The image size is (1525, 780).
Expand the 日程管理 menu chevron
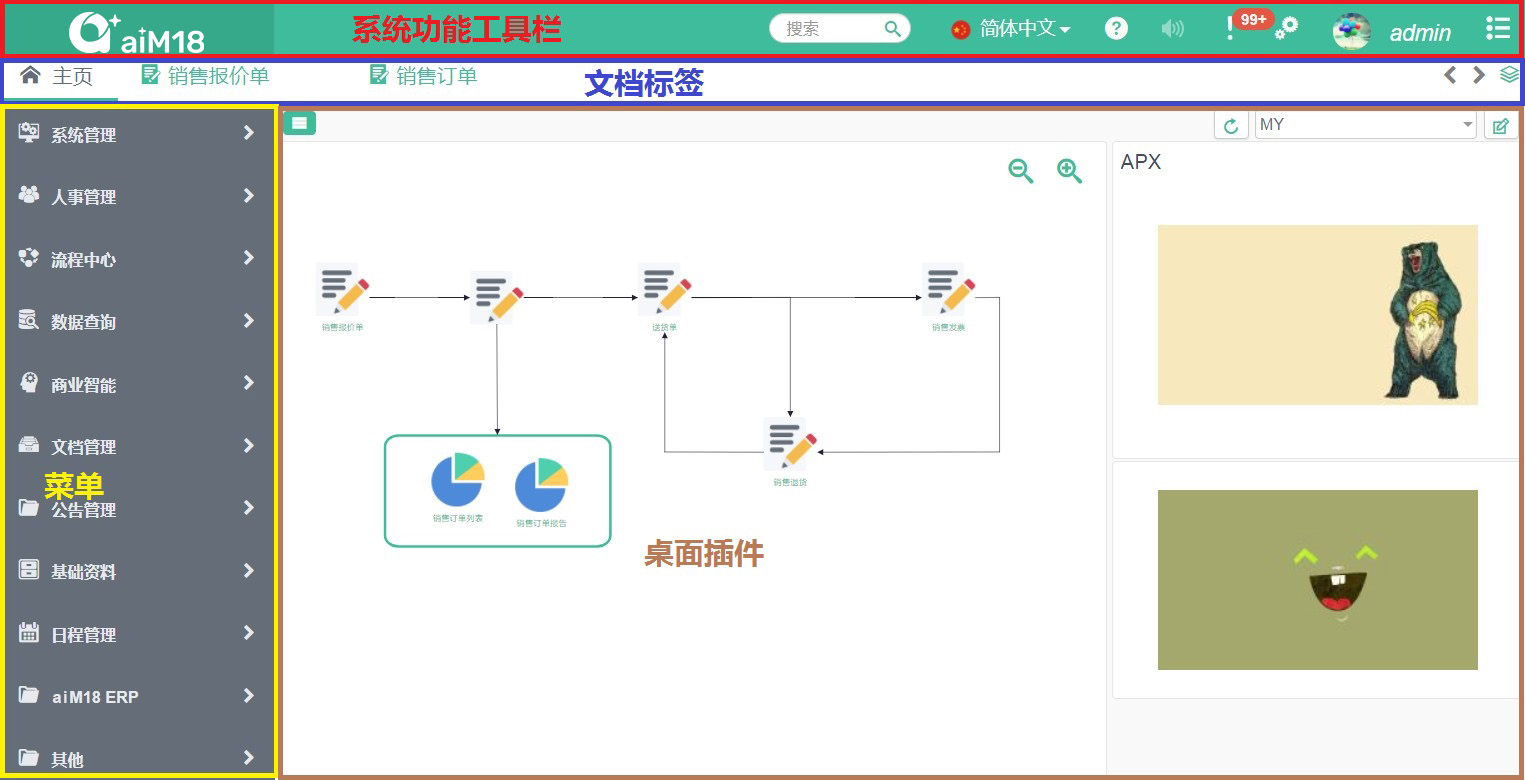[x=249, y=633]
